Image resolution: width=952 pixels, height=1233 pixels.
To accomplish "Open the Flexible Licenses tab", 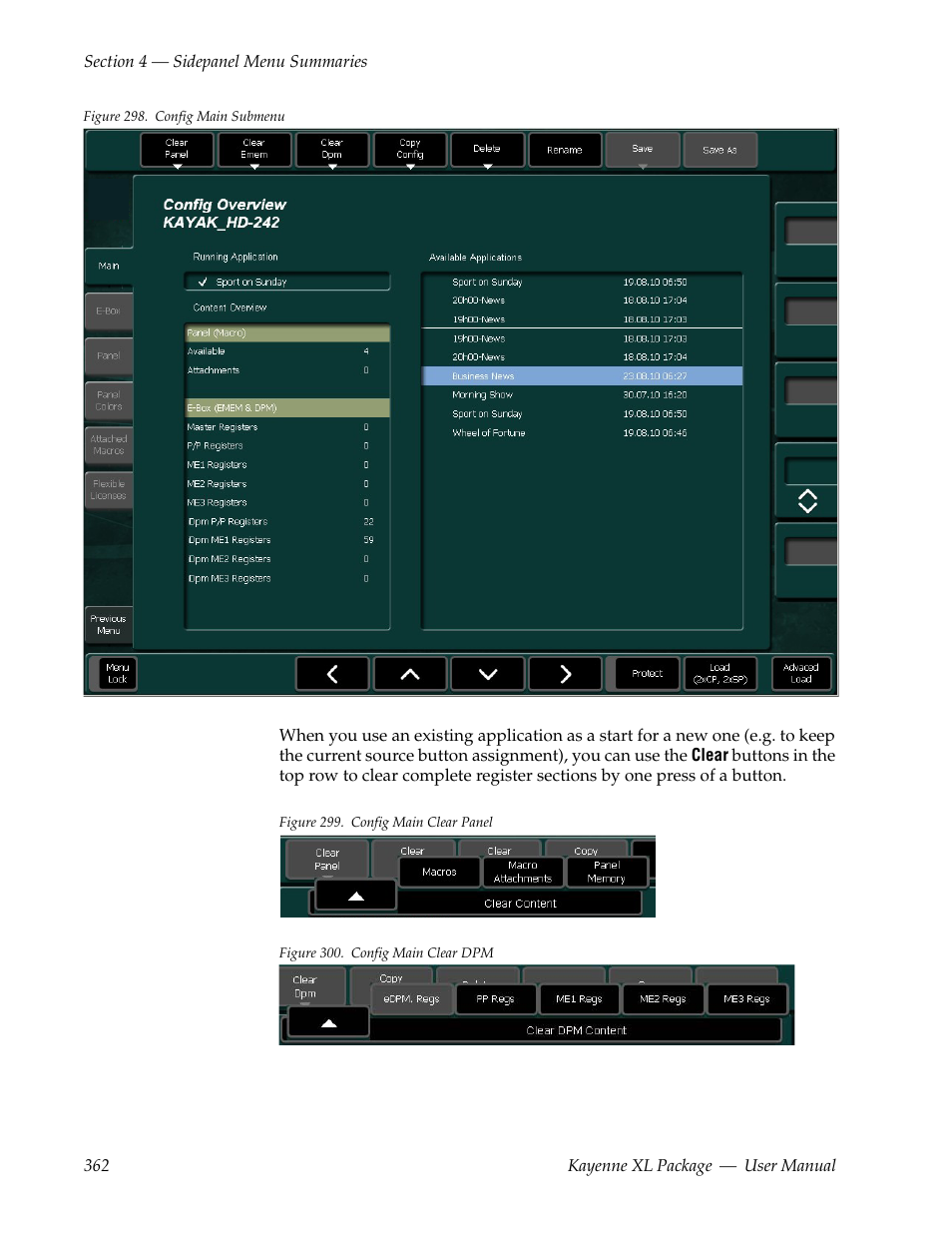I will 109,490.
